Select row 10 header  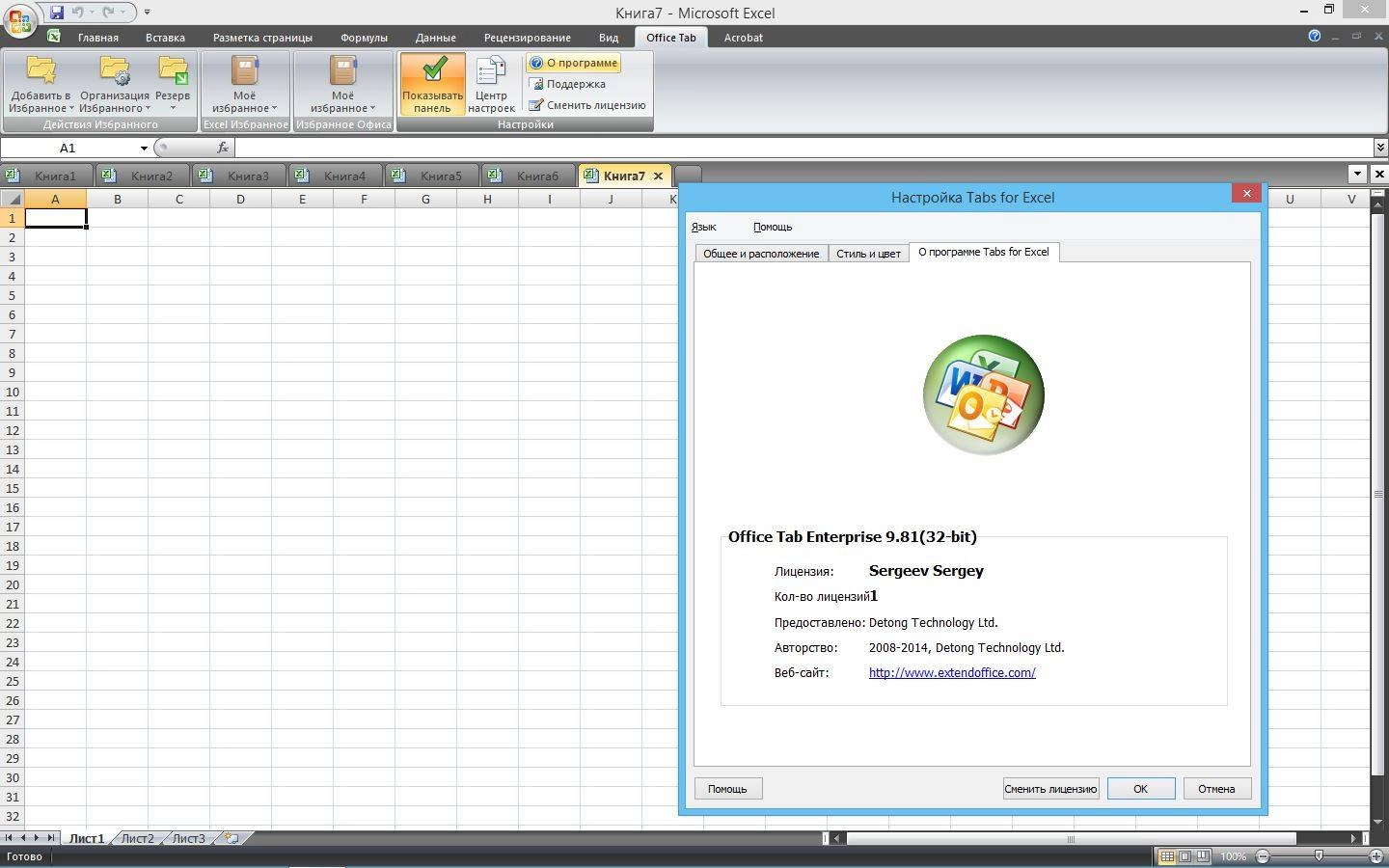[12, 392]
